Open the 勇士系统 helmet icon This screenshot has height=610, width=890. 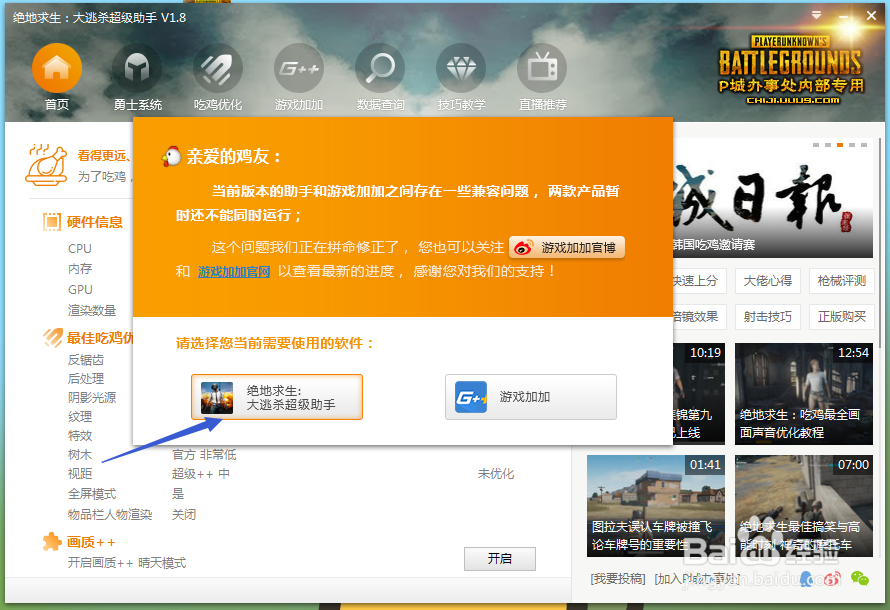pos(137,68)
